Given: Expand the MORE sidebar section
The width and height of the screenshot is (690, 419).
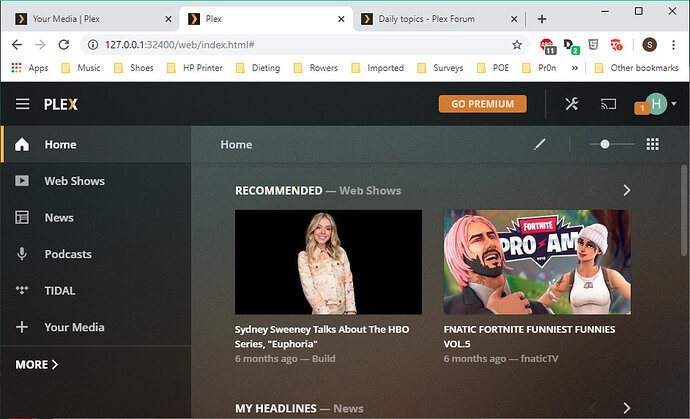Looking at the screenshot, I should (37, 364).
